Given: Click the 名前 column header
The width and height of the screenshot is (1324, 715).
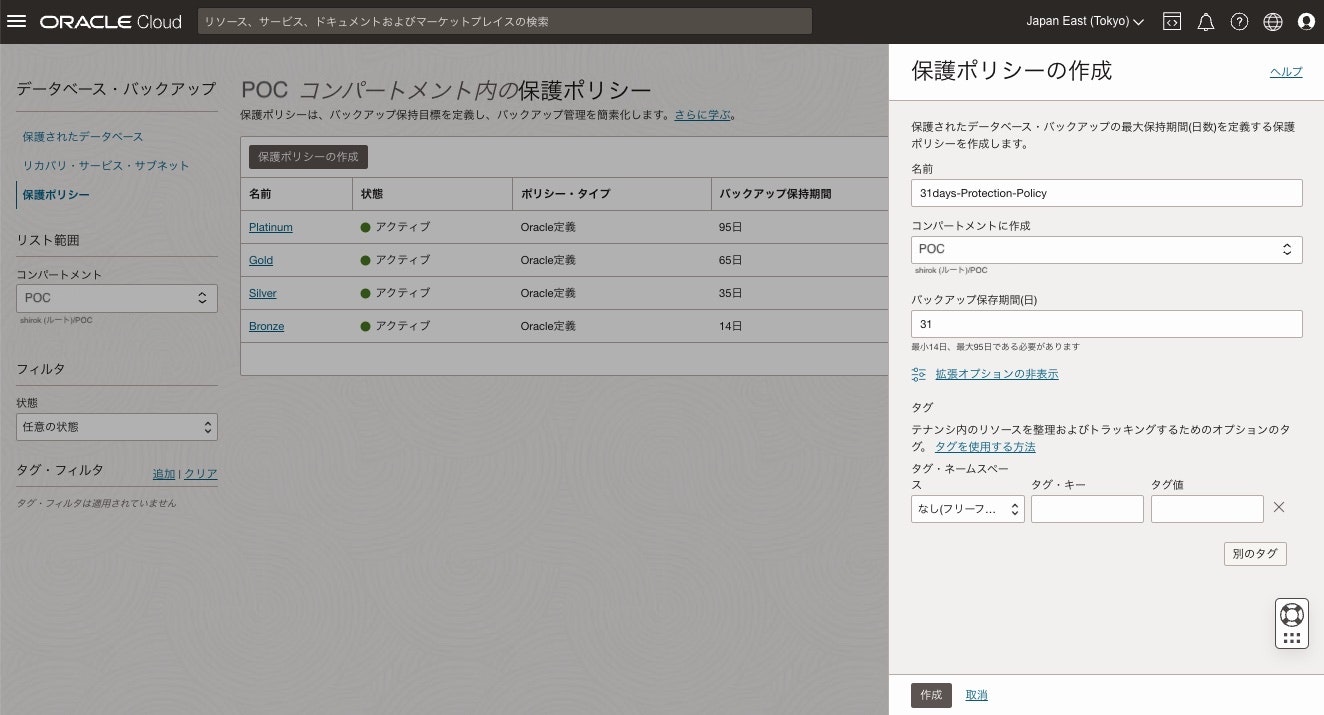Looking at the screenshot, I should [260, 193].
